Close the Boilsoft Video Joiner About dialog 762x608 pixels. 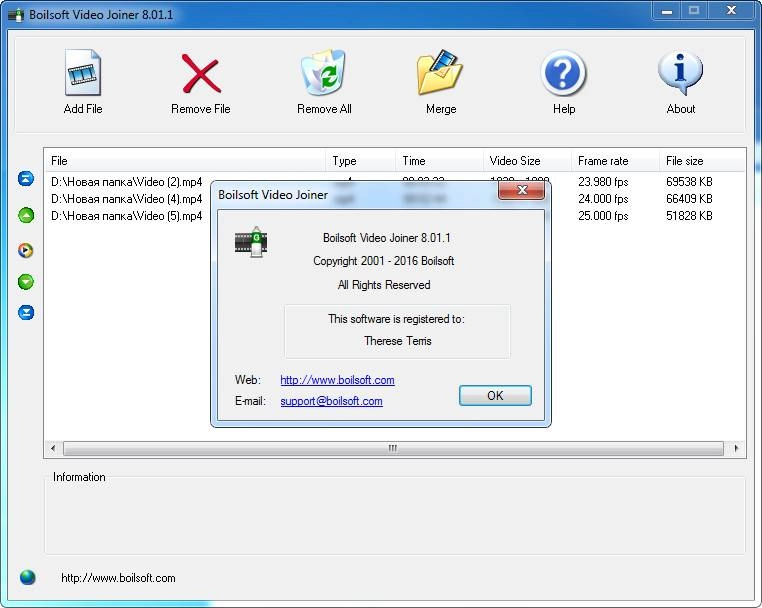click(521, 190)
